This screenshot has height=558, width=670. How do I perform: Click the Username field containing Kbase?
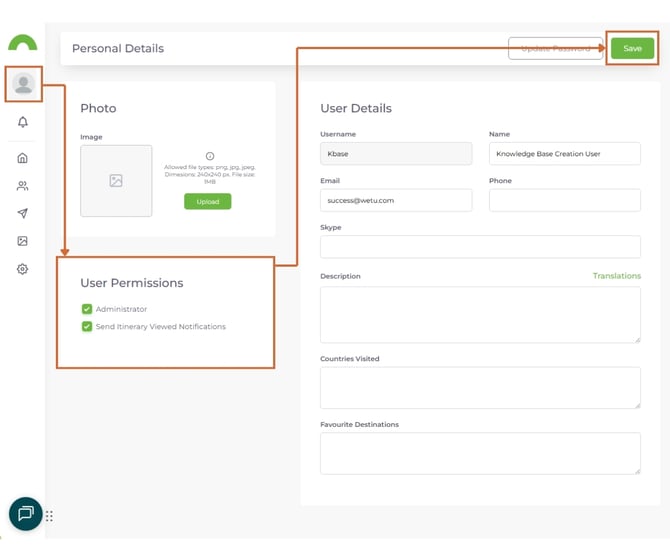396,154
